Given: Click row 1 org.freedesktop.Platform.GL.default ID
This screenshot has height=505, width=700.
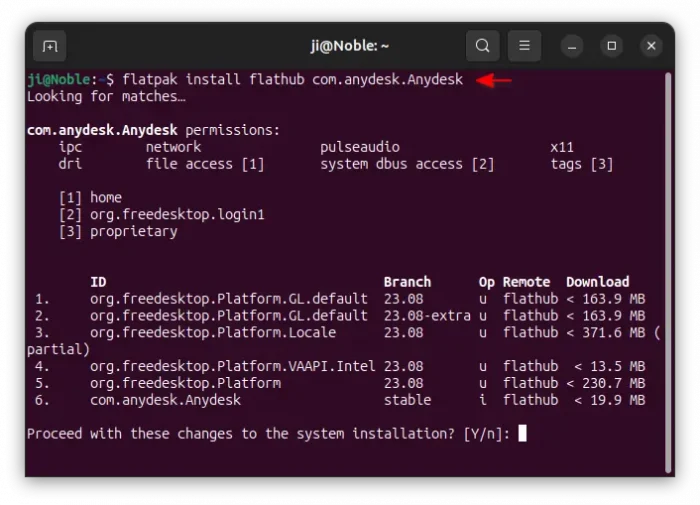Looking at the screenshot, I should 229,299.
